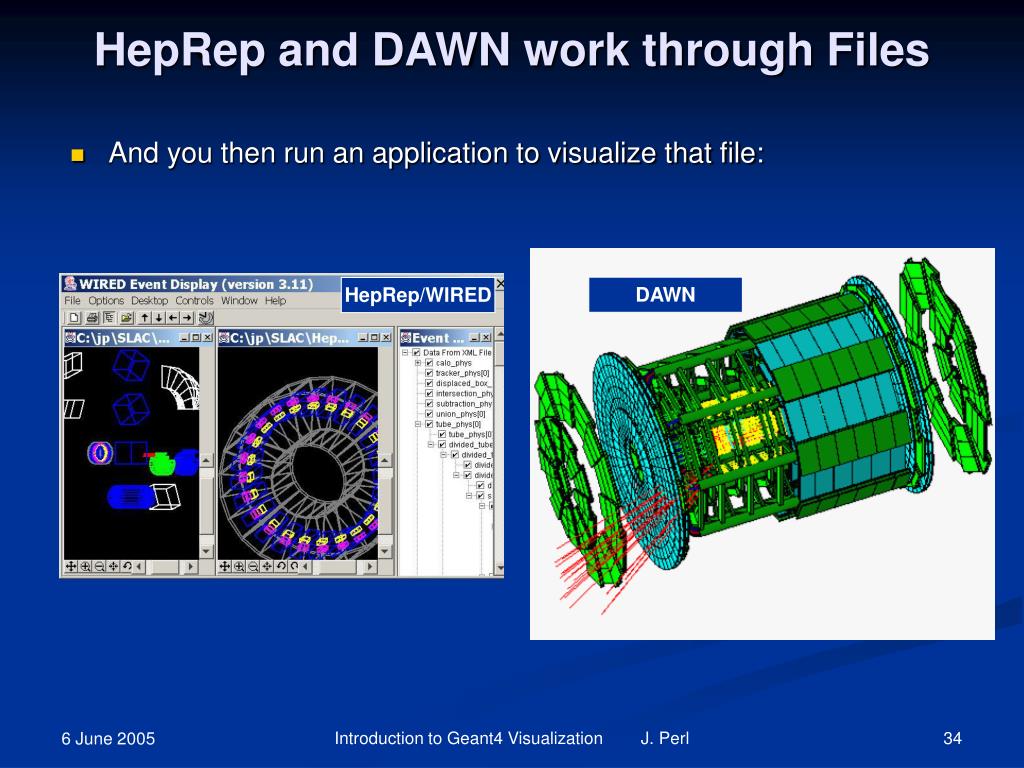Click the DAWN label box
1024x768 pixels.
[665, 295]
